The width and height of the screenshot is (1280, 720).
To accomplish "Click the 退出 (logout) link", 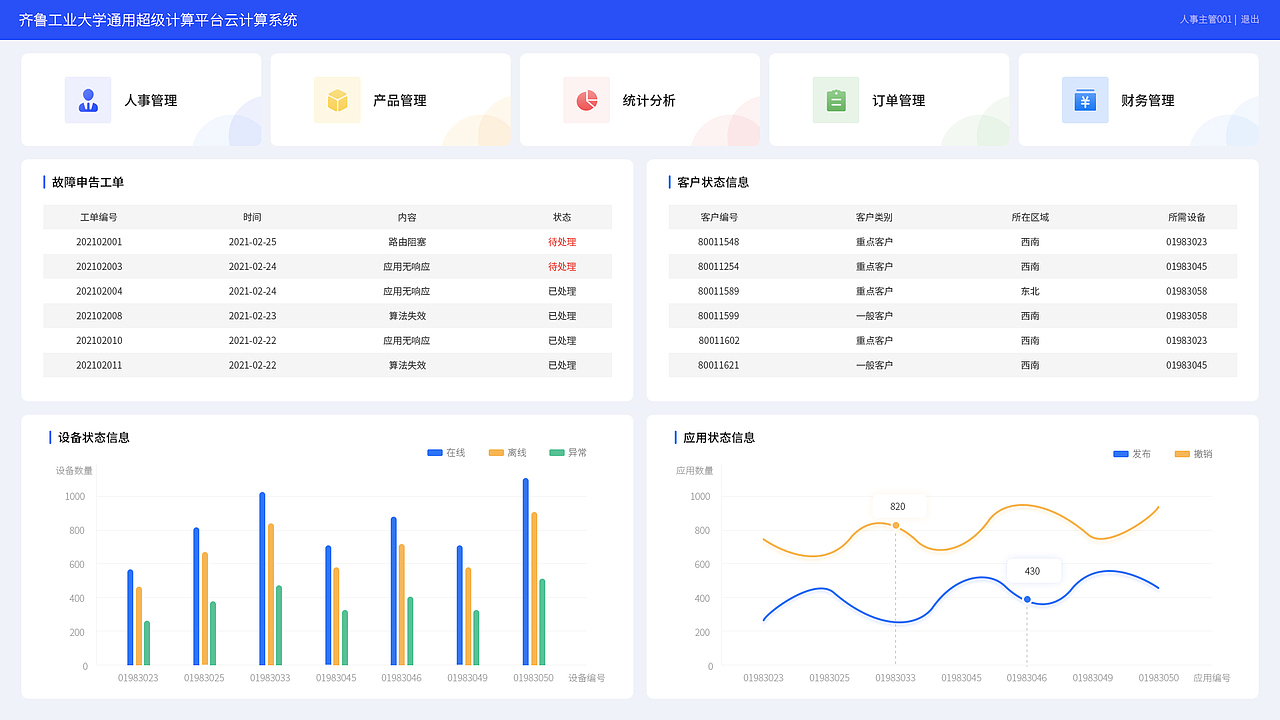I will [x=1249, y=19].
